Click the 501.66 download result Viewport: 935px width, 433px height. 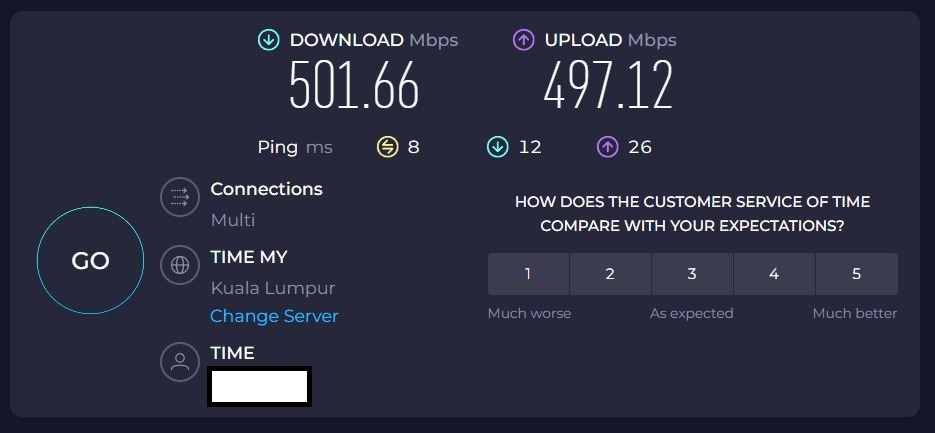pyautogui.click(x=354, y=85)
